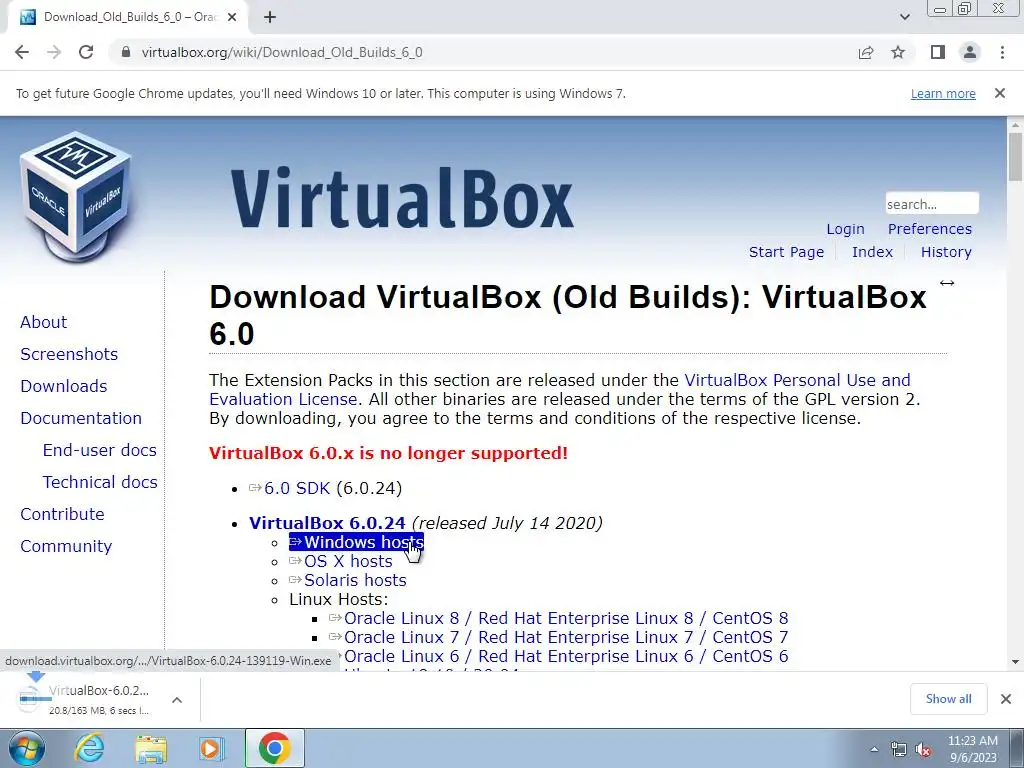Open About in the sidebar
The image size is (1024, 768).
click(x=43, y=322)
